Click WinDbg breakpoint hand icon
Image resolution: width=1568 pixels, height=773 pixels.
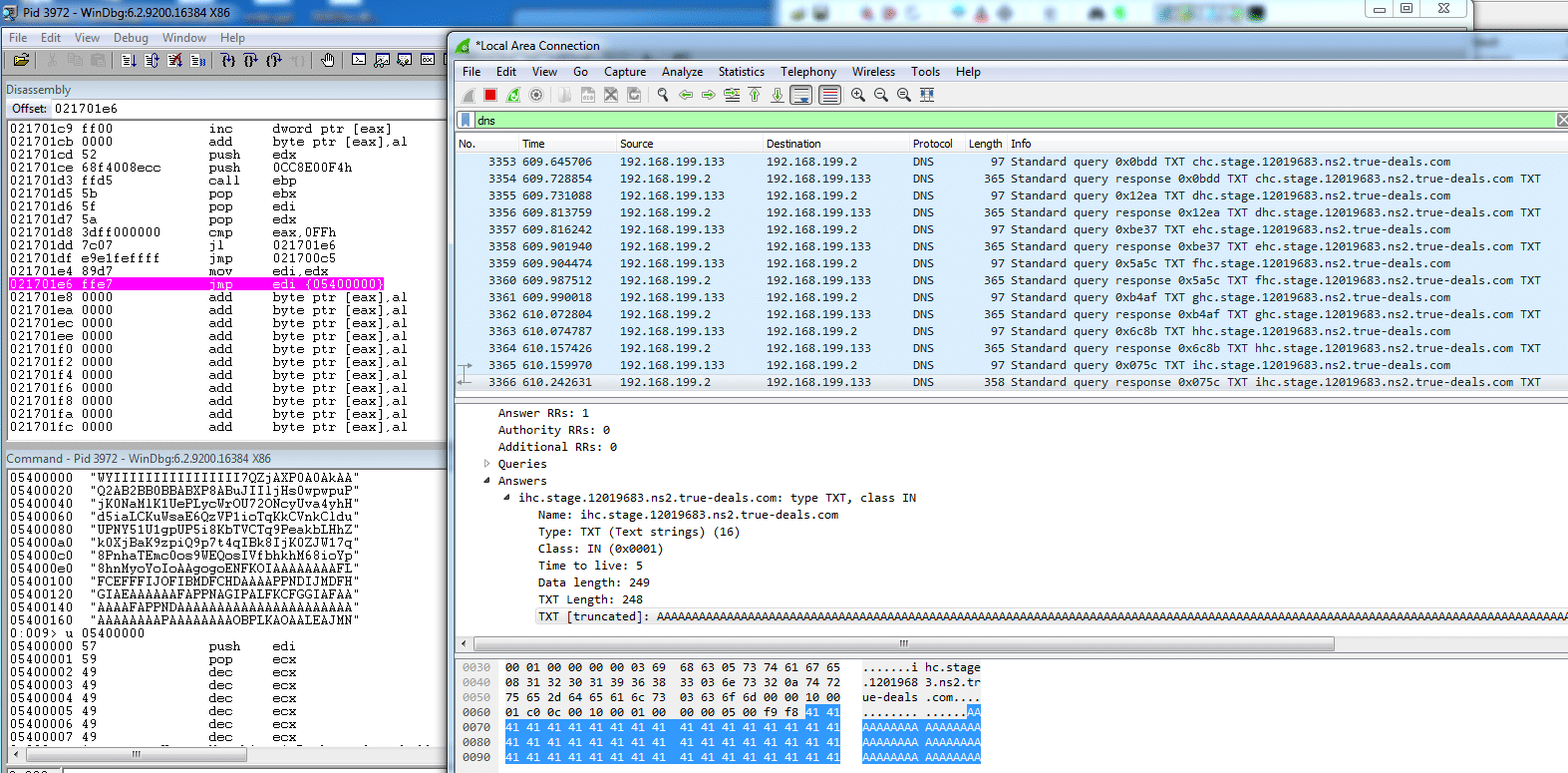pos(328,60)
